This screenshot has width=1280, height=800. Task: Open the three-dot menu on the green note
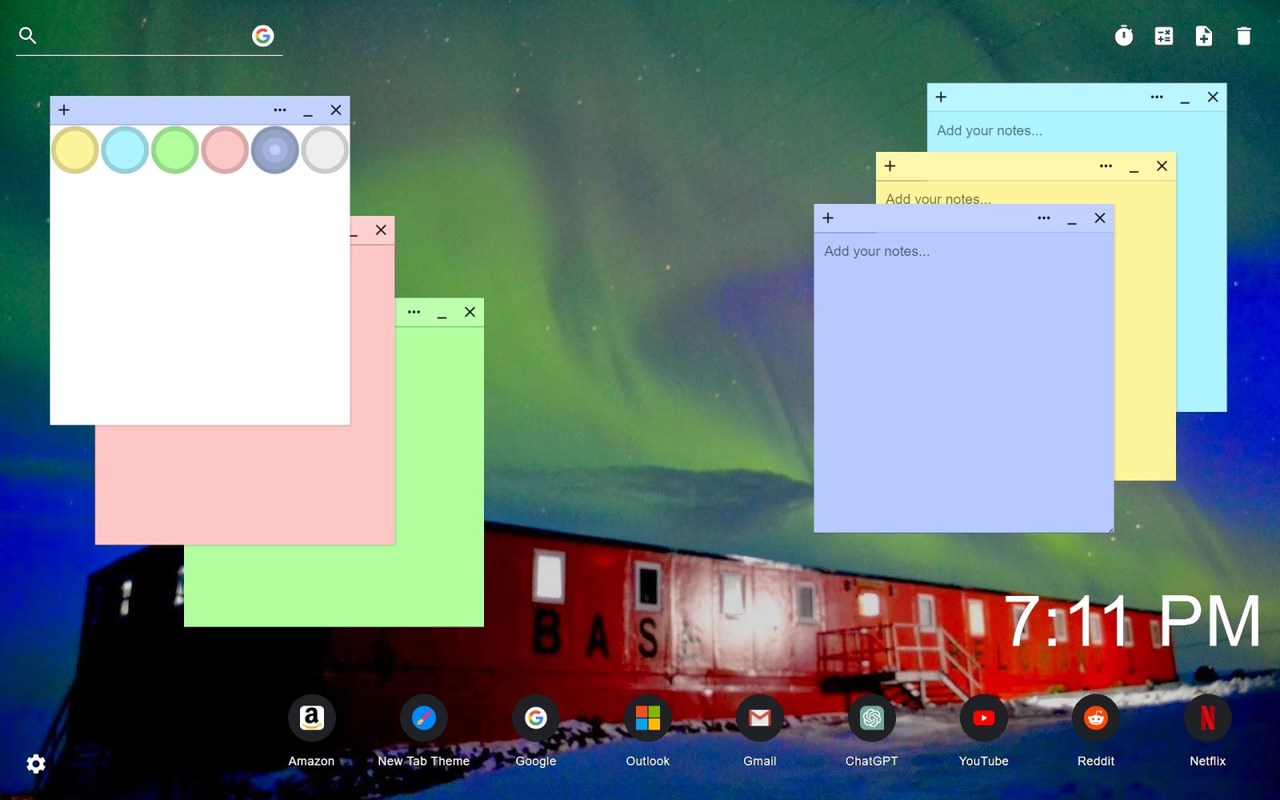tap(414, 312)
